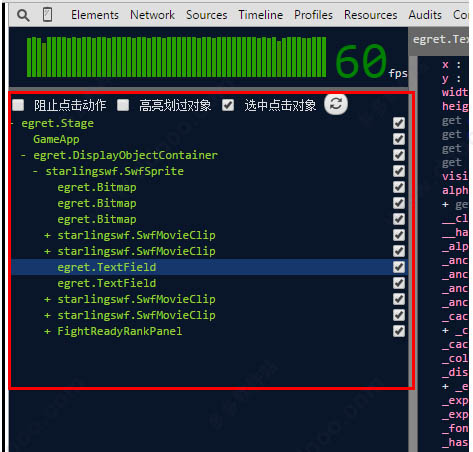Enable the 阻止点击动作 checkbox
473x452 pixels.
tap(18, 105)
